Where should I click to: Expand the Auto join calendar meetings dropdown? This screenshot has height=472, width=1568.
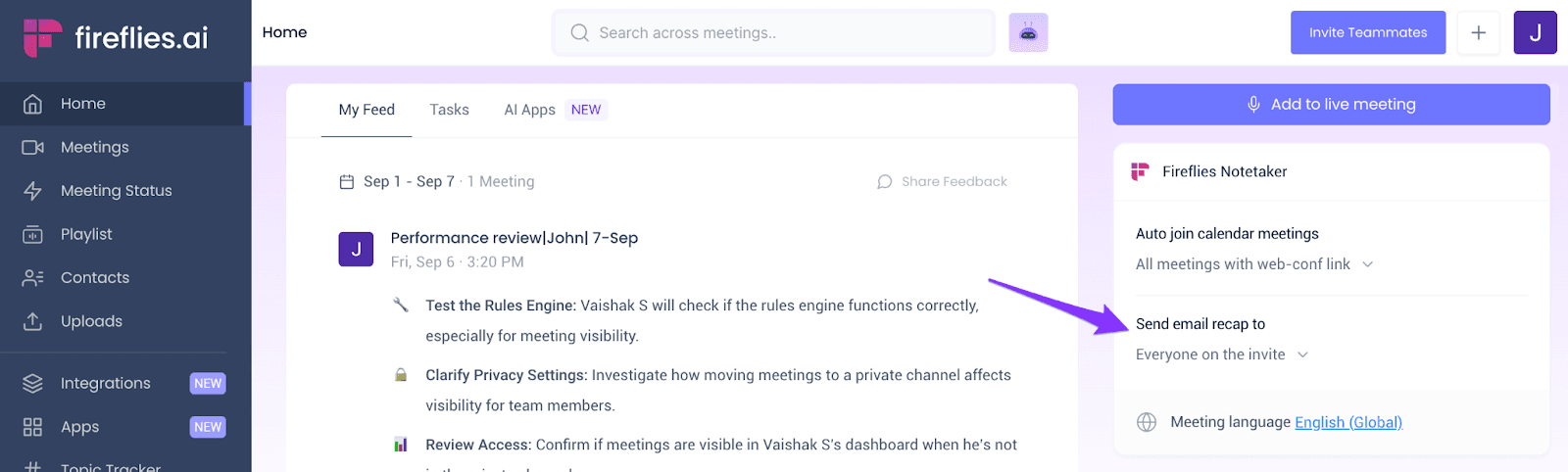(1254, 264)
